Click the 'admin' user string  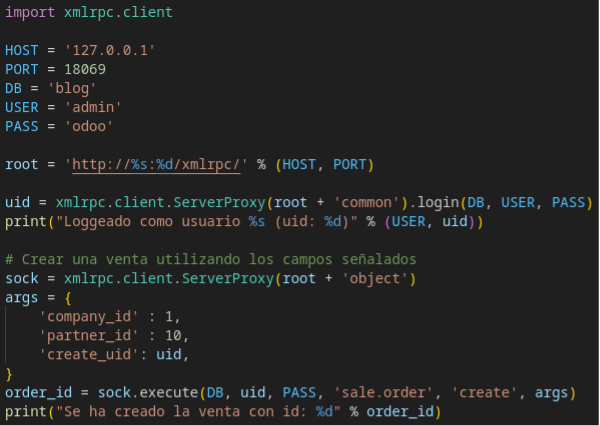point(93,107)
